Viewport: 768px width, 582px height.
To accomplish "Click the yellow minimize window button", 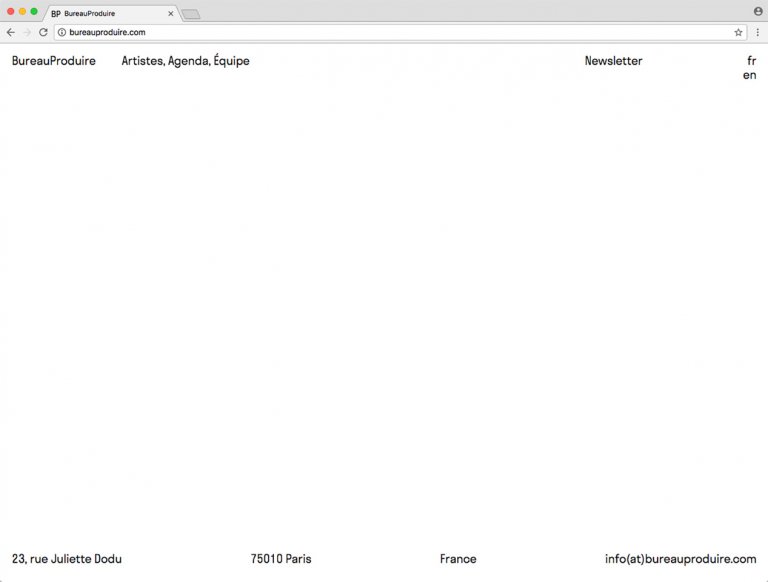I will (x=23, y=11).
